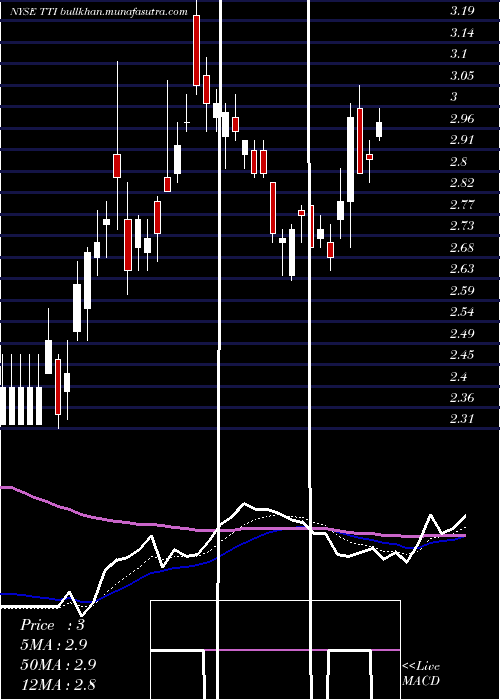Click the 2.73 axis label
Image resolution: width=500 pixels, height=700 pixels.
click(x=462, y=226)
